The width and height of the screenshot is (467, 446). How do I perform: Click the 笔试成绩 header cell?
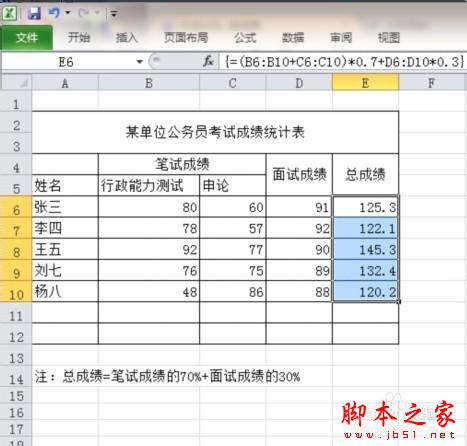pos(182,164)
